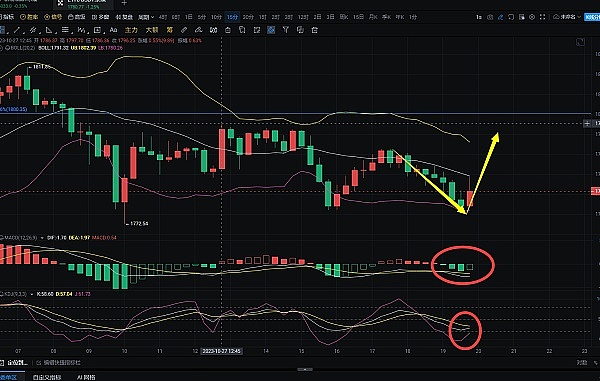Select the ETH USDT chart tab
This screenshot has width=600, height=381.
[x=82, y=4]
